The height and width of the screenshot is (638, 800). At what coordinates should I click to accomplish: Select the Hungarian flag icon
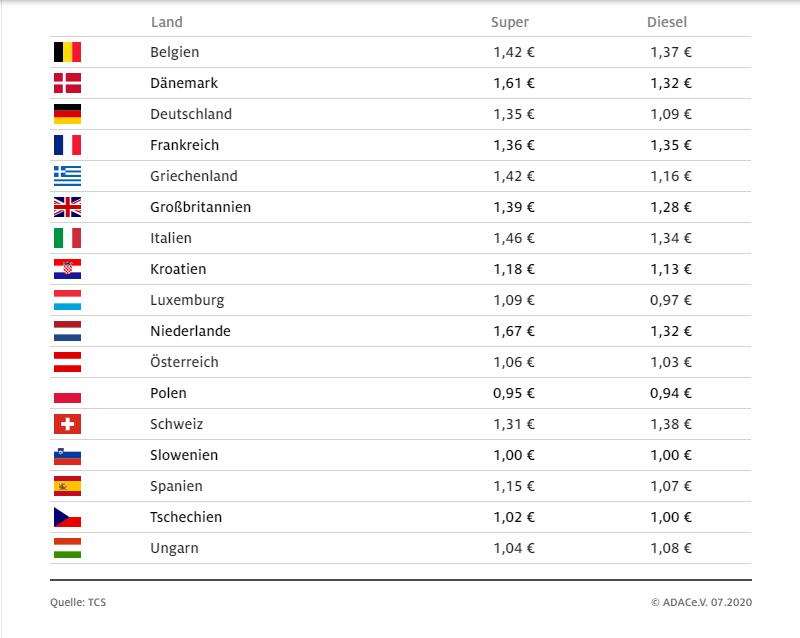[x=67, y=548]
